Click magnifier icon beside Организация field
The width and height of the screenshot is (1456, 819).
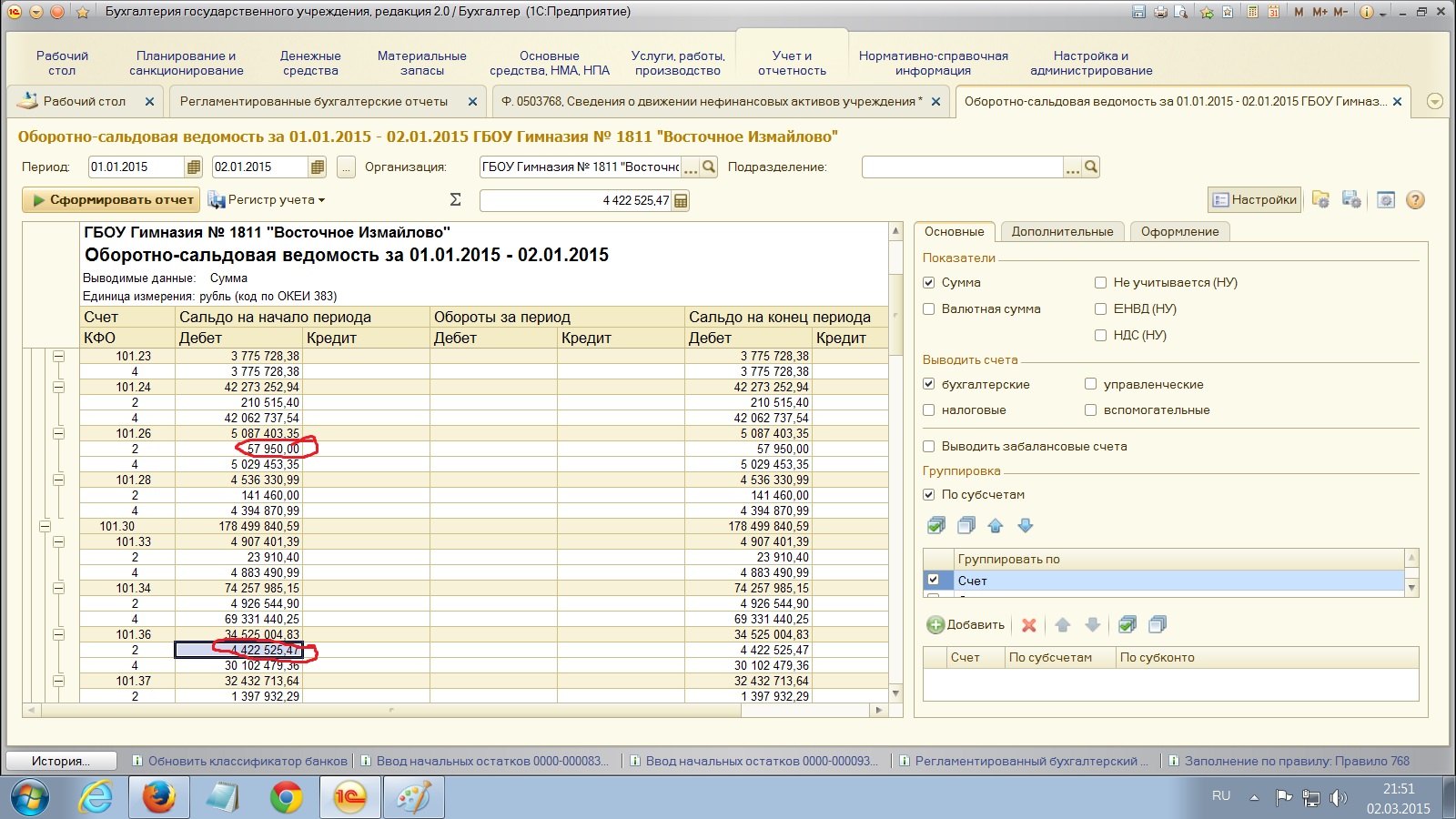(709, 167)
